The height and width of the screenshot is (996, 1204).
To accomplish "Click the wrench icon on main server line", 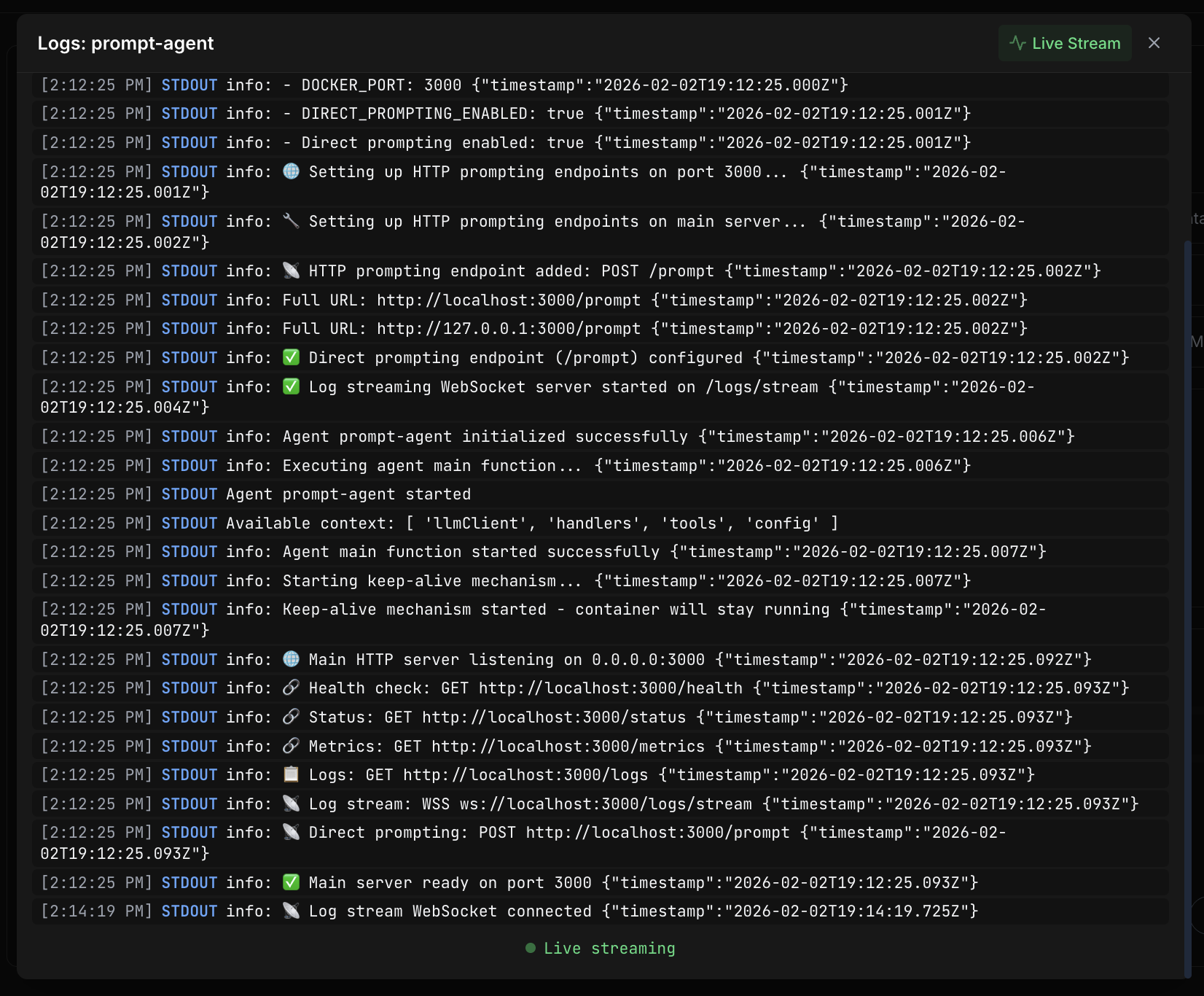I will point(291,221).
